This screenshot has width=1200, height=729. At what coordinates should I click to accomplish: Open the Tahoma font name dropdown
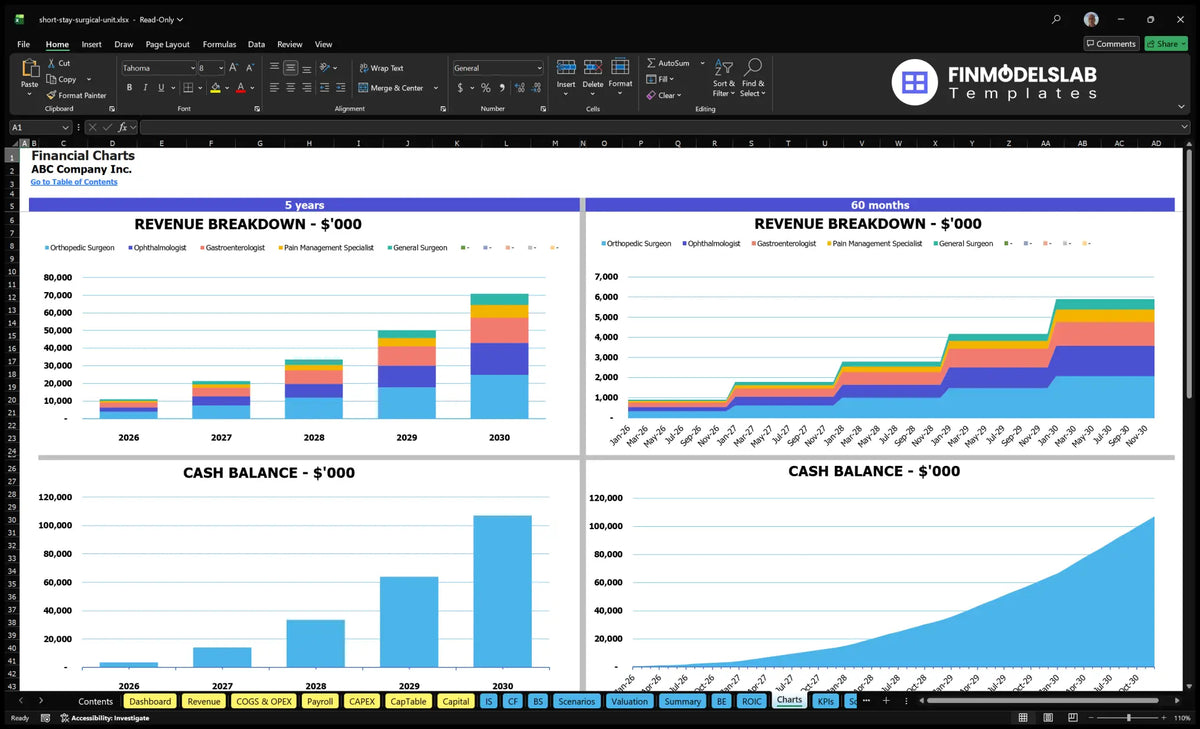(x=191, y=68)
